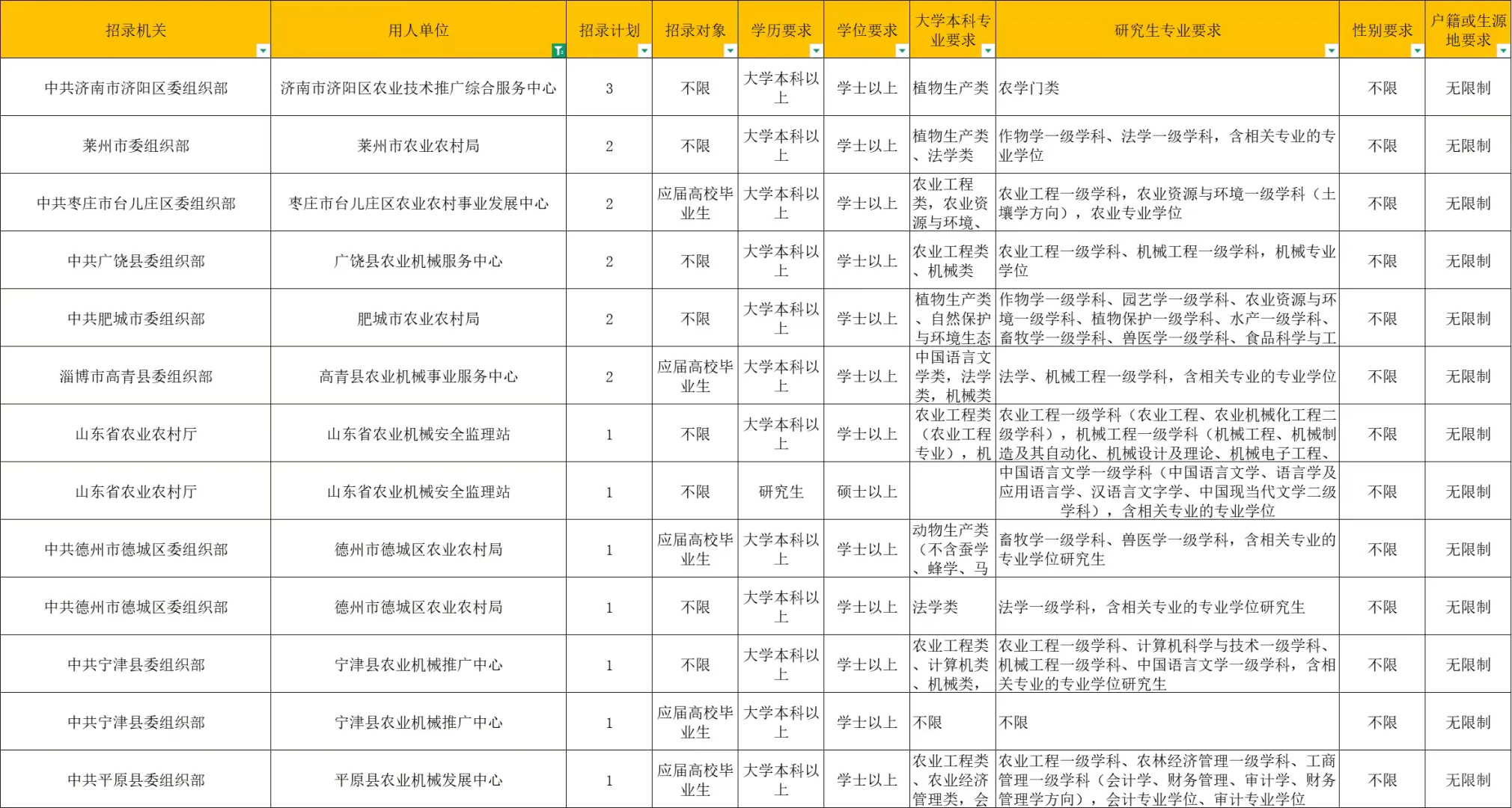Screen dimensions: 1512x808
Task: Select cell 畜牧学一级学科、兽医学一级学科
Action: click(x=1168, y=549)
